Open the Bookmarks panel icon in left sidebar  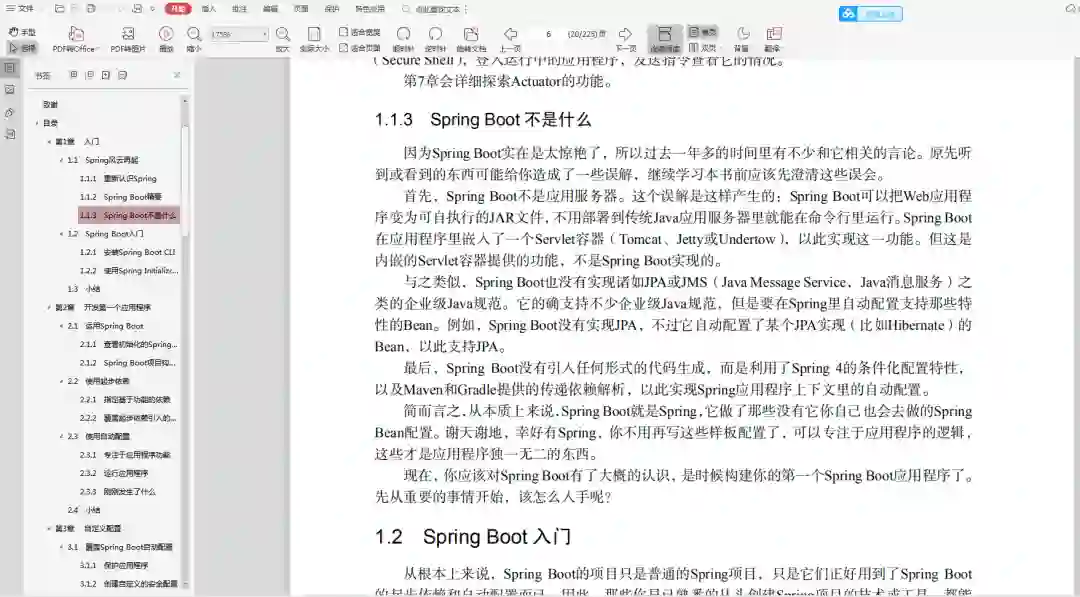click(x=10, y=68)
